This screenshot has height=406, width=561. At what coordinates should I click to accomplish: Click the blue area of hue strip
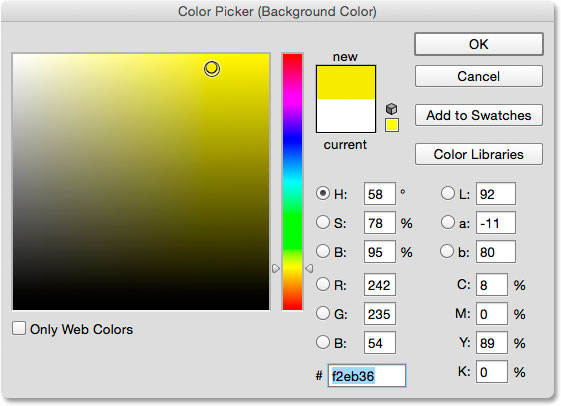point(293,141)
